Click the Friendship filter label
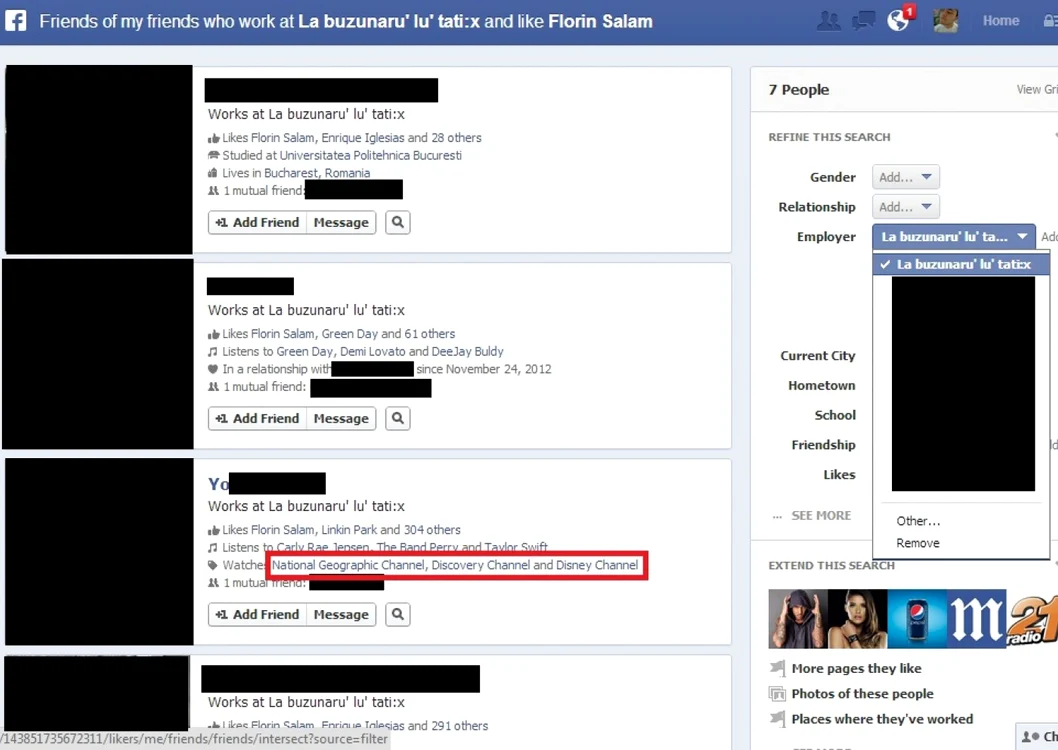Image resolution: width=1058 pixels, height=750 pixels. (823, 444)
